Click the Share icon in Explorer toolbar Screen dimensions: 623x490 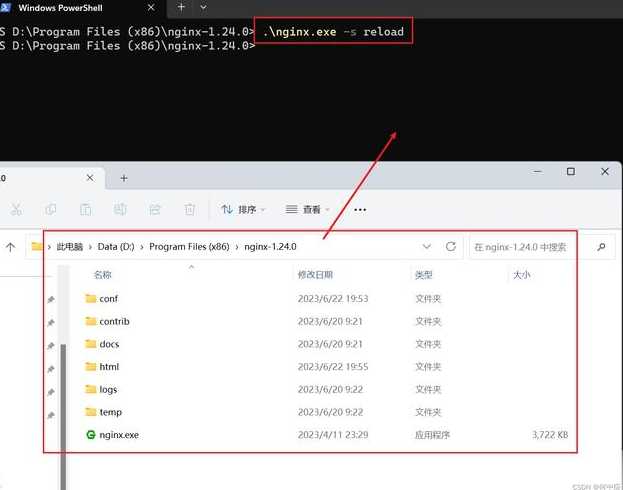point(155,209)
